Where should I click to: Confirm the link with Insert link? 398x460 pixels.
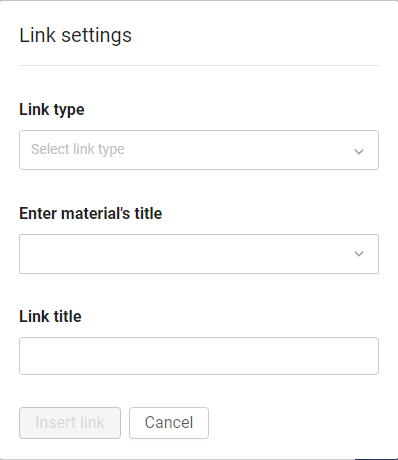[70, 423]
